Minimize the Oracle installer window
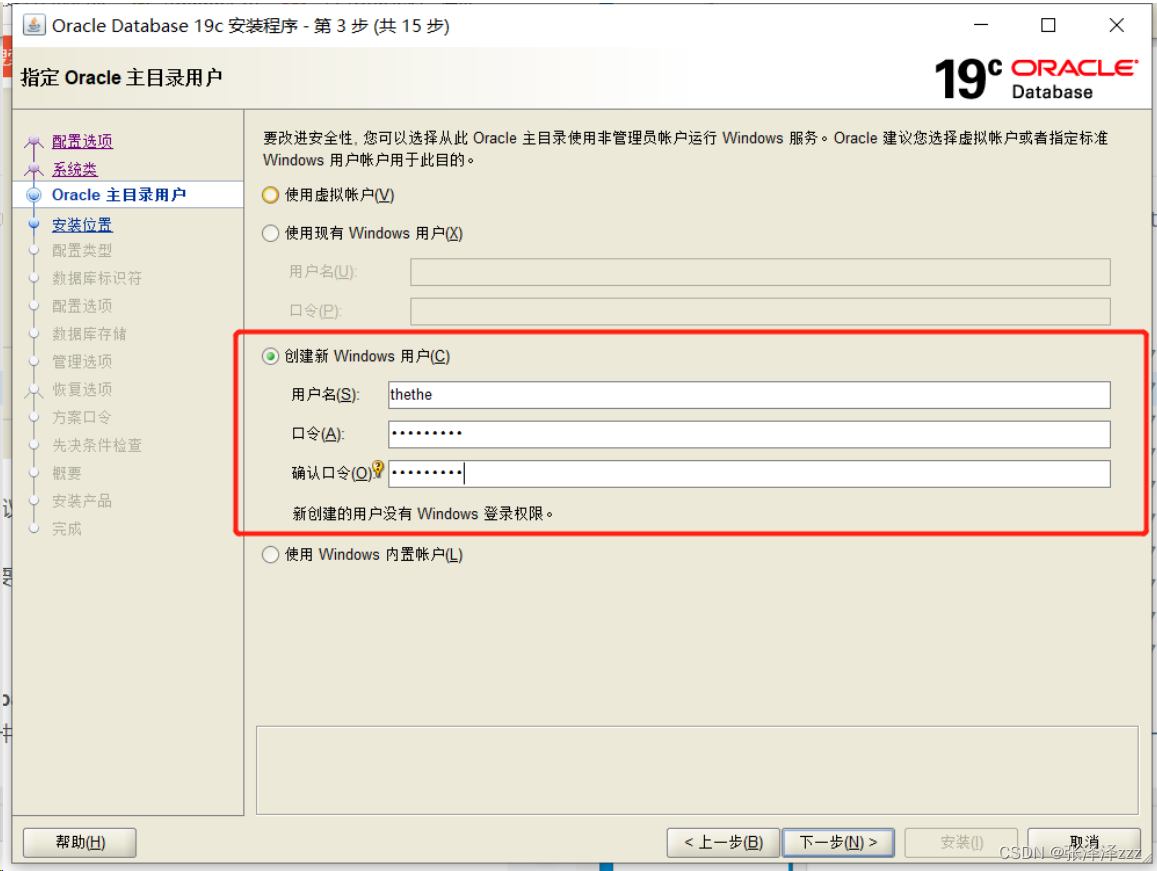The height and width of the screenshot is (871, 1157). coord(981,25)
